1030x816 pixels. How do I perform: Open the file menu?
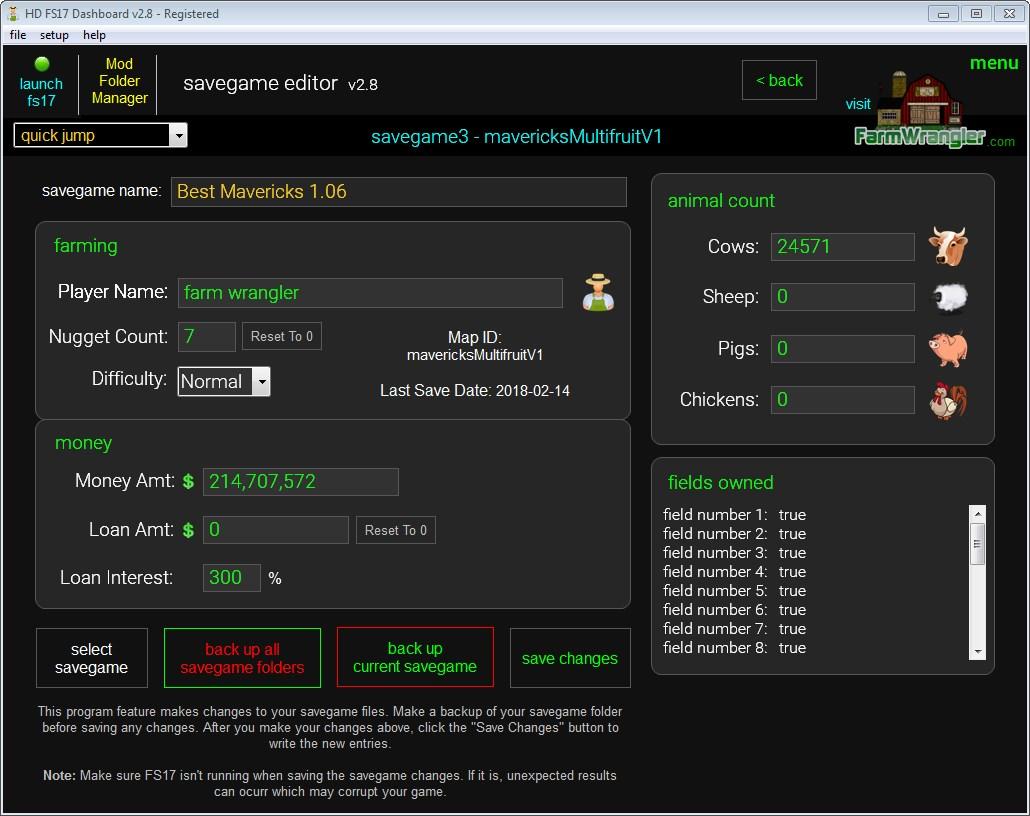pyautogui.click(x=18, y=35)
